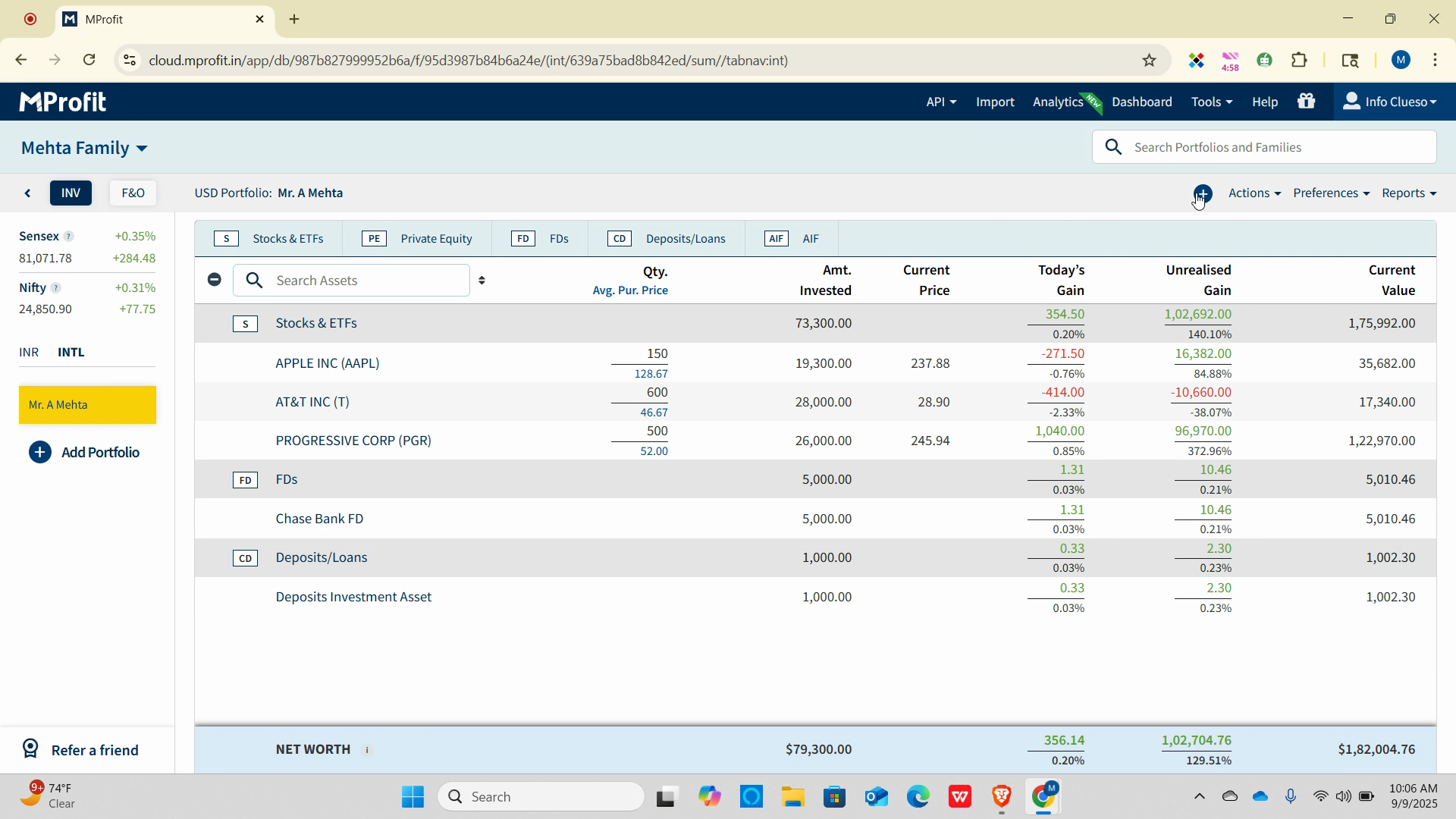
Task: Click the back chevron beside INV
Action: 28,193
